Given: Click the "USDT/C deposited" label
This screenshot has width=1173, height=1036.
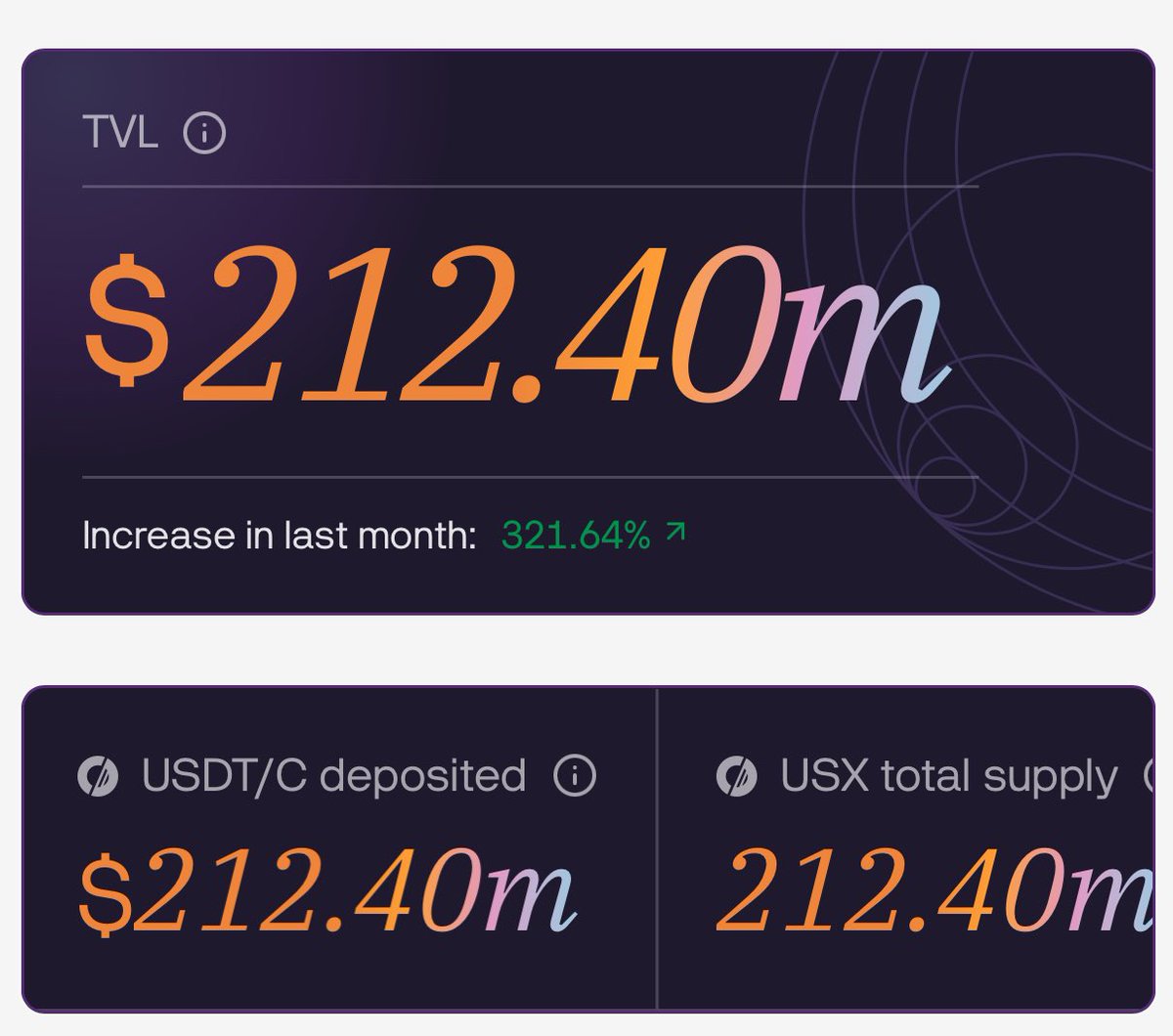Looking at the screenshot, I should click(333, 776).
